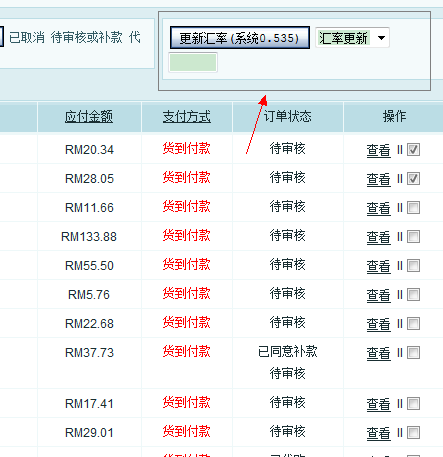Open 查看 link for RM28.05 order
The height and width of the screenshot is (457, 443).
[x=379, y=179]
